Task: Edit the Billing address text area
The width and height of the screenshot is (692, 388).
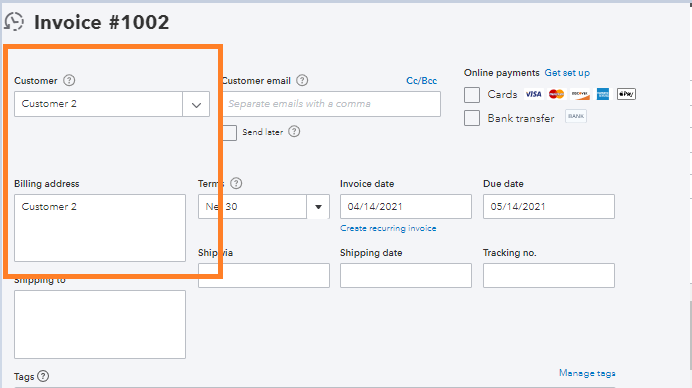Action: point(100,228)
